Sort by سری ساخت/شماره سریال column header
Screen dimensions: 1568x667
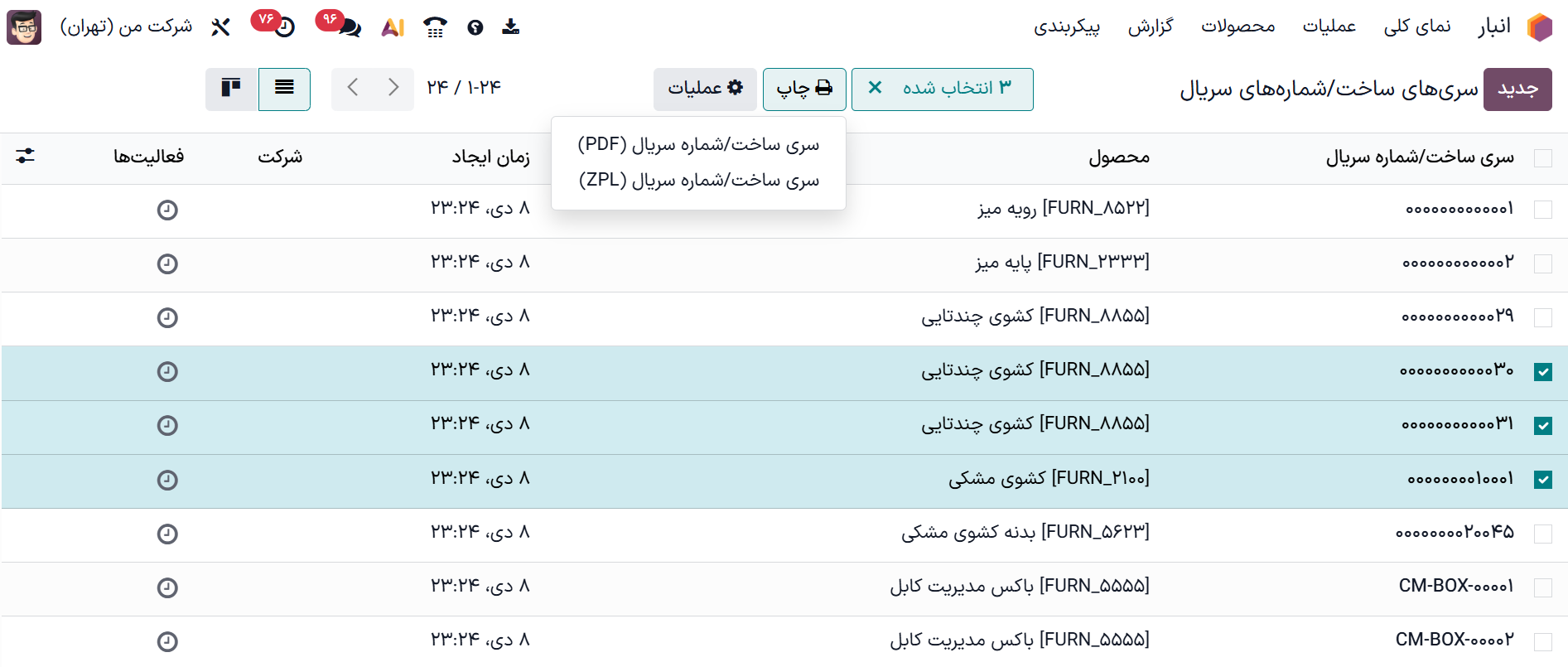point(1420,157)
